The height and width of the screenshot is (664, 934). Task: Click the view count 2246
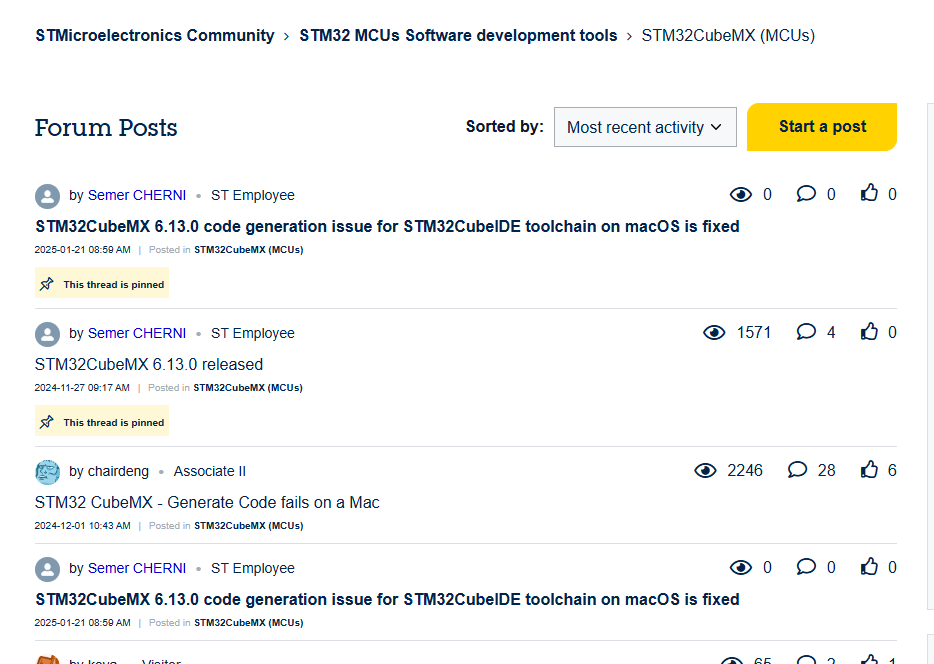coord(745,471)
